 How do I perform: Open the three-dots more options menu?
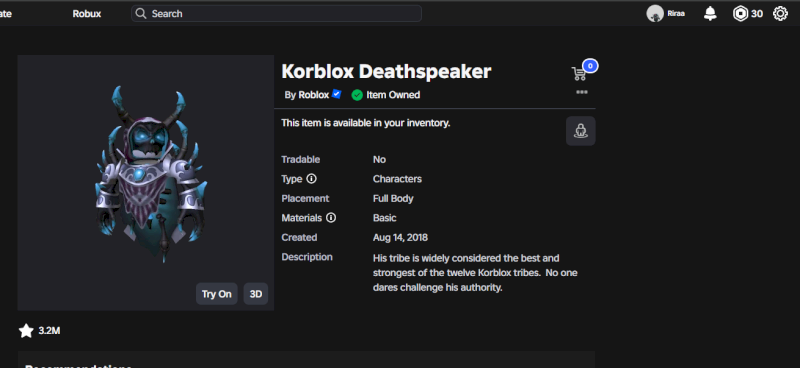point(582,92)
